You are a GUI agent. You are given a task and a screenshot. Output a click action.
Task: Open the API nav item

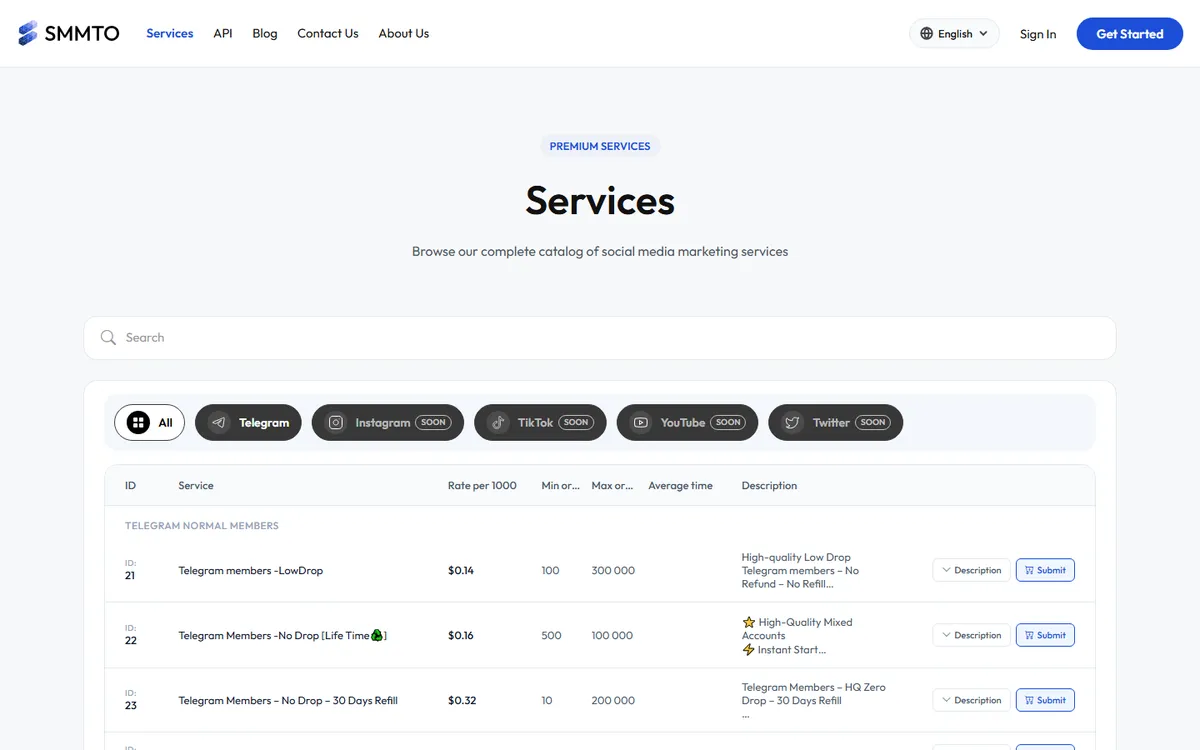pos(223,33)
